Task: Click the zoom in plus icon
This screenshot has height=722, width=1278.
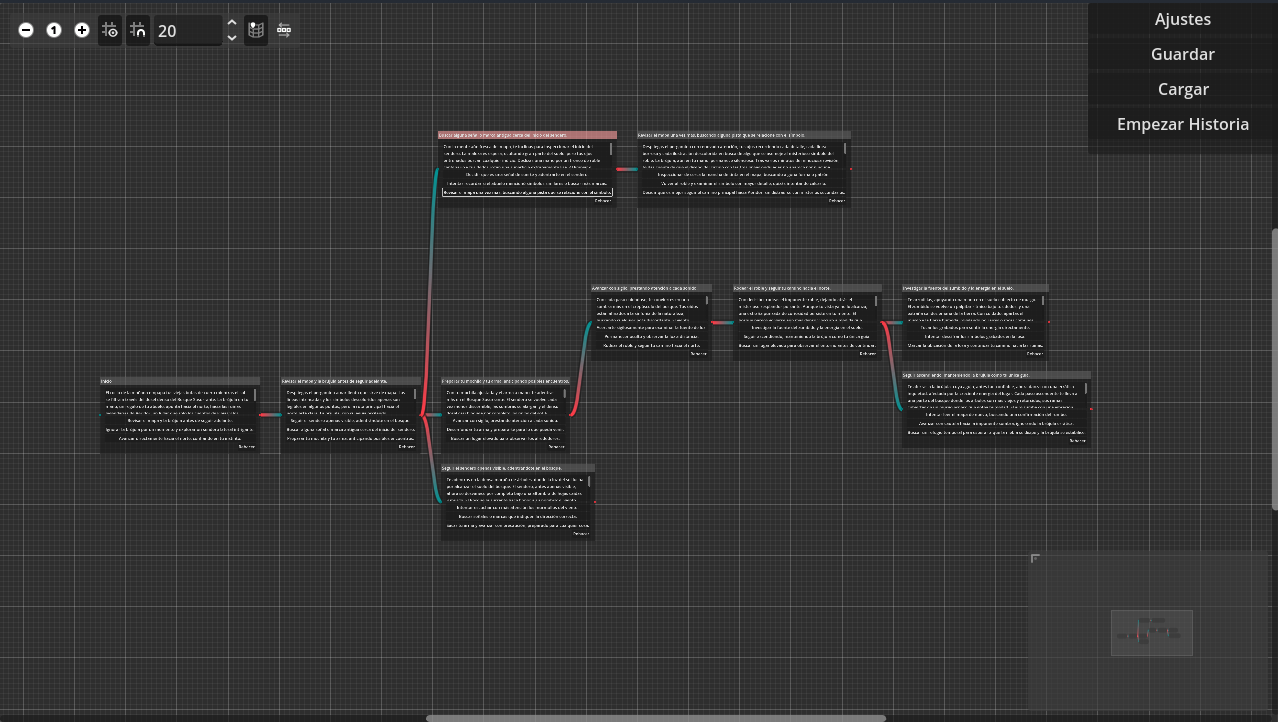Action: (x=82, y=31)
